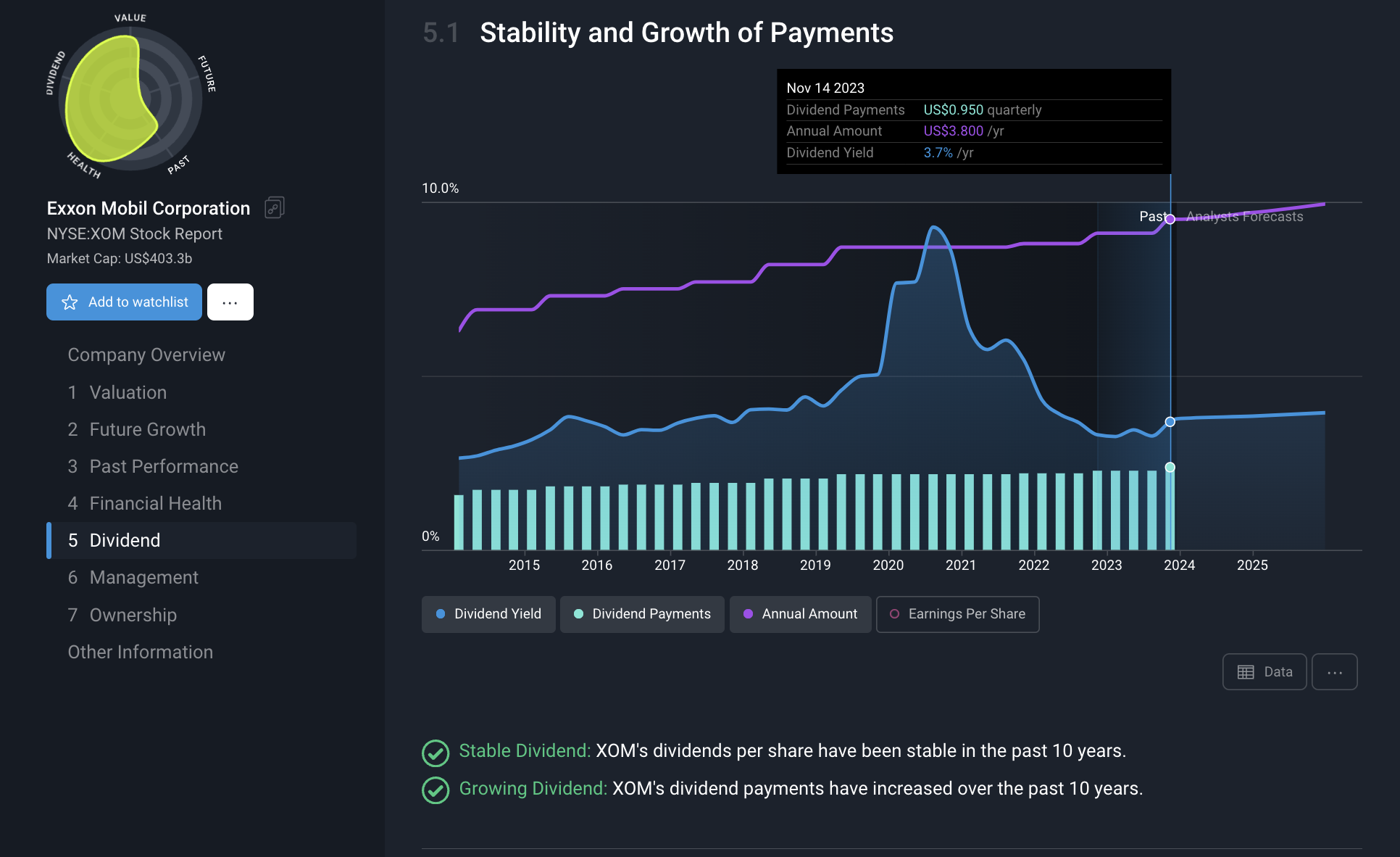Click the teal Dividend Payments legend dot
The width and height of the screenshot is (1400, 857).
pos(579,614)
